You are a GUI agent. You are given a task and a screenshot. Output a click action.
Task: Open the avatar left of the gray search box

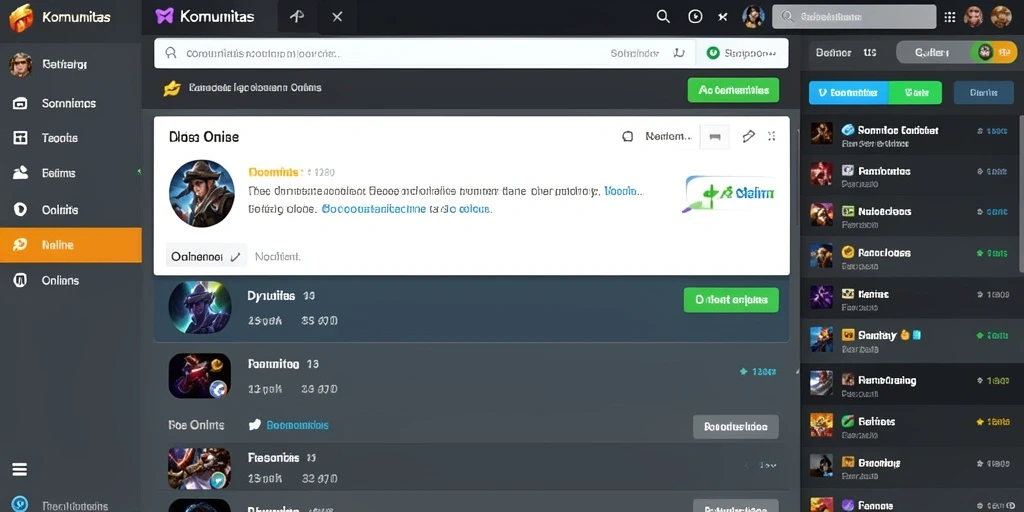[x=754, y=17]
